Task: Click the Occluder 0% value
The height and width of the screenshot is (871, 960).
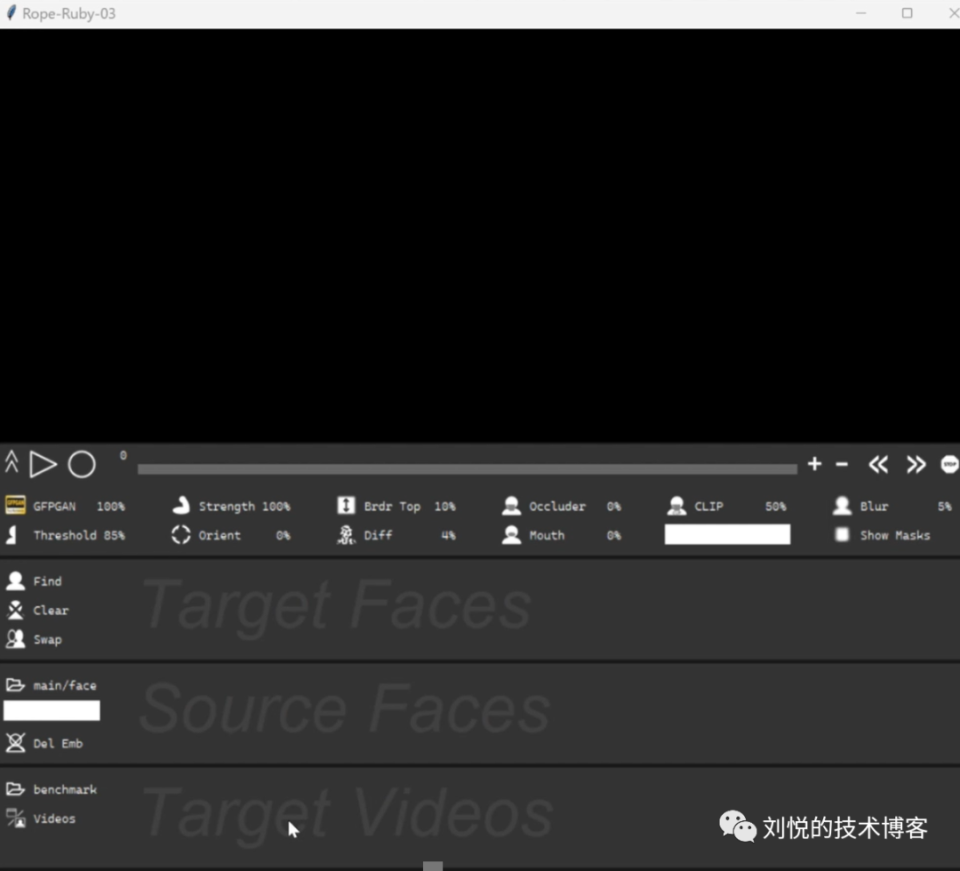Action: point(613,506)
